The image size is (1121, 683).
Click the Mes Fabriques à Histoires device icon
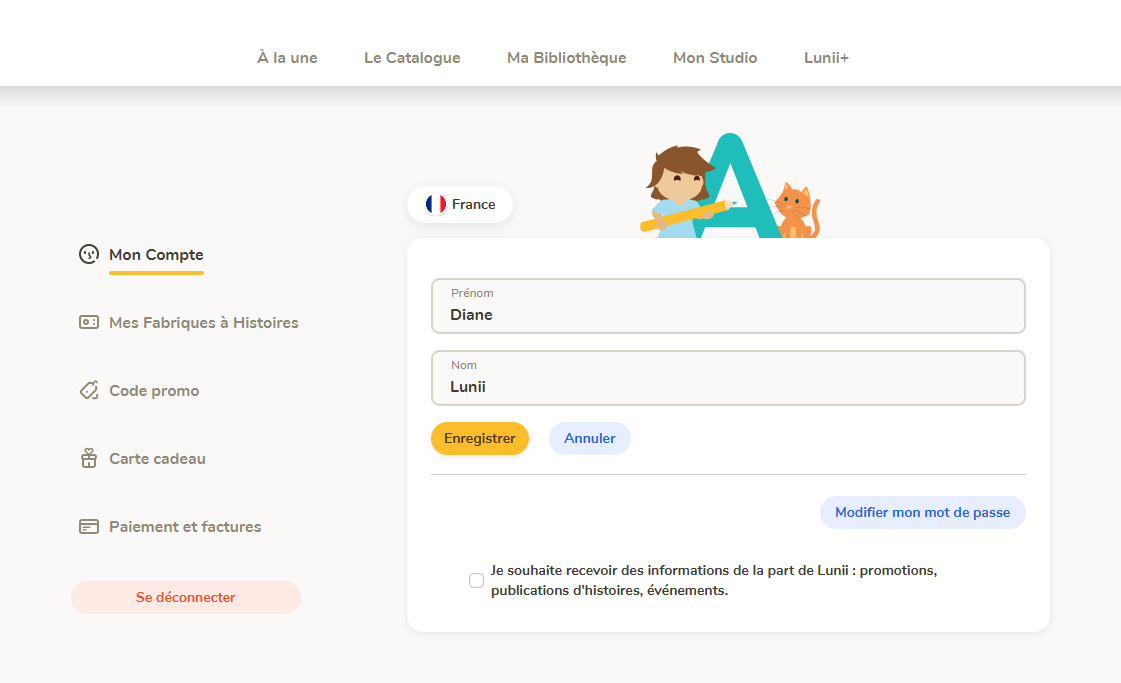[89, 322]
